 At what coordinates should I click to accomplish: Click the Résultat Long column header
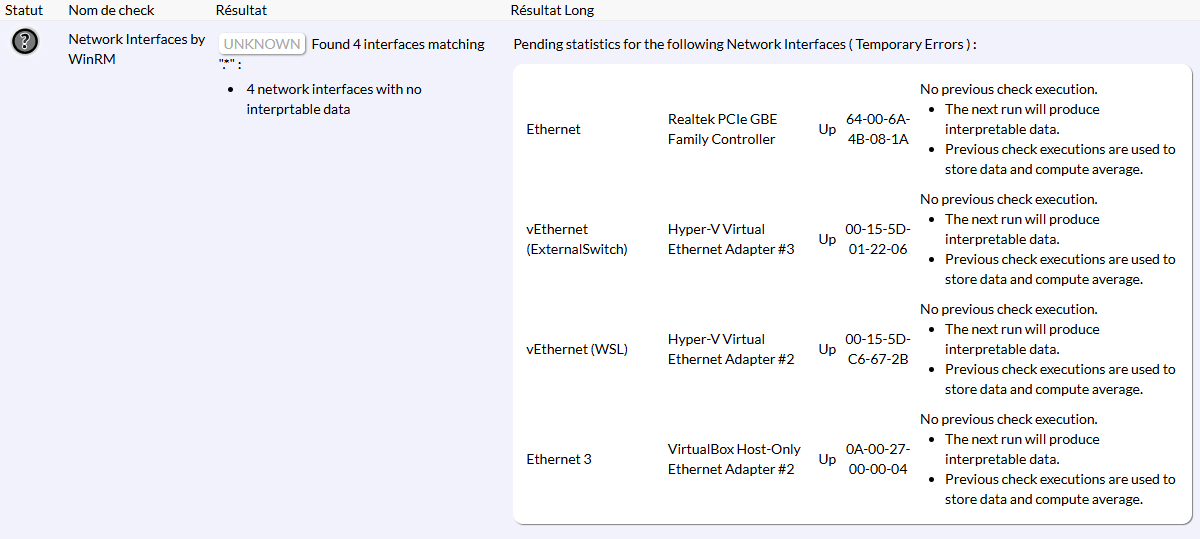[x=552, y=10]
